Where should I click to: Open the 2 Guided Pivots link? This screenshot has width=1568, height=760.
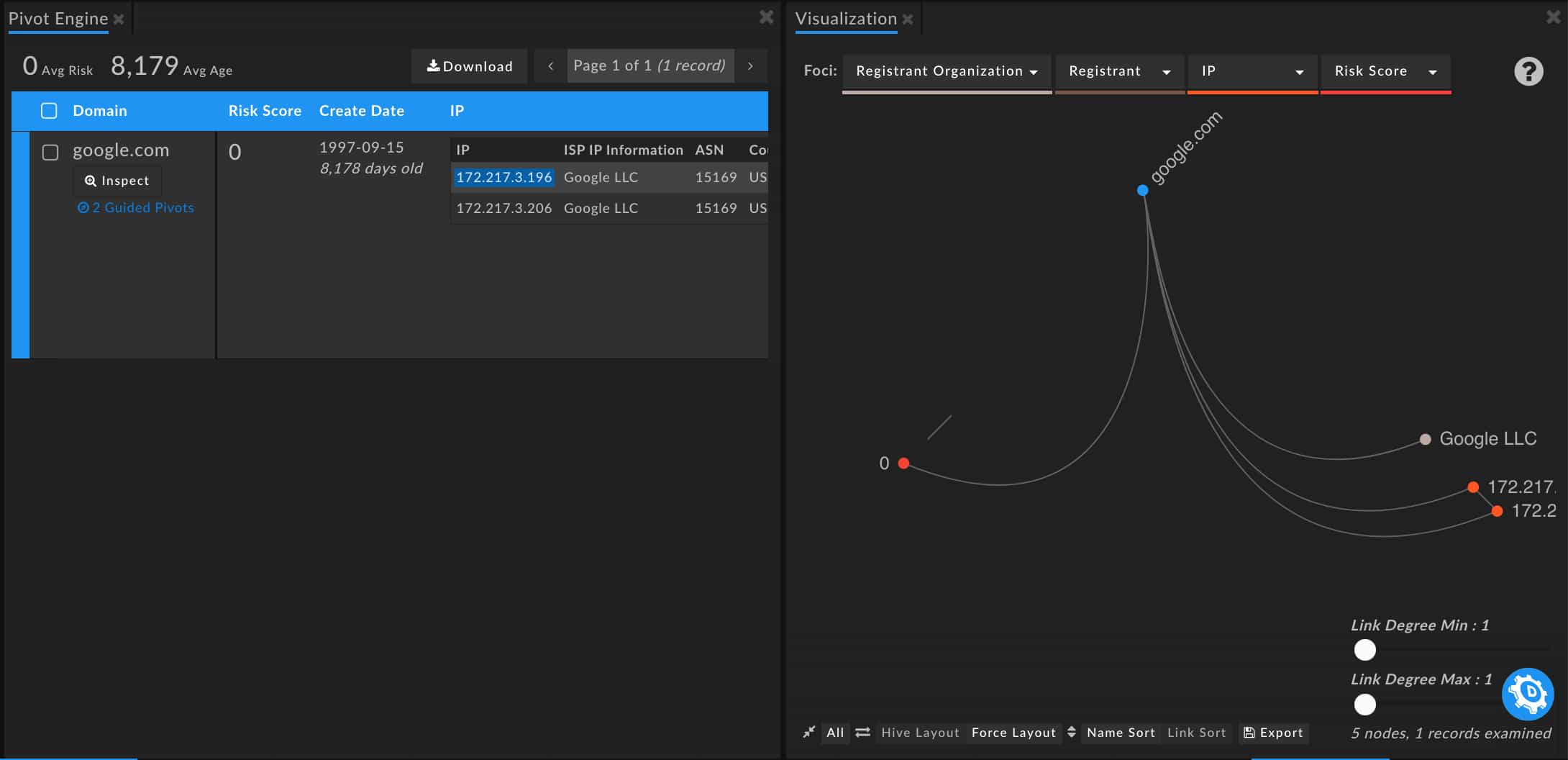coord(136,207)
